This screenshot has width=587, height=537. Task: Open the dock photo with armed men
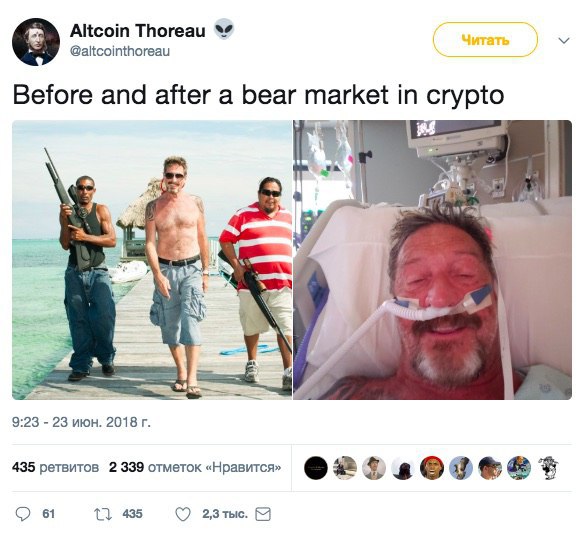152,260
